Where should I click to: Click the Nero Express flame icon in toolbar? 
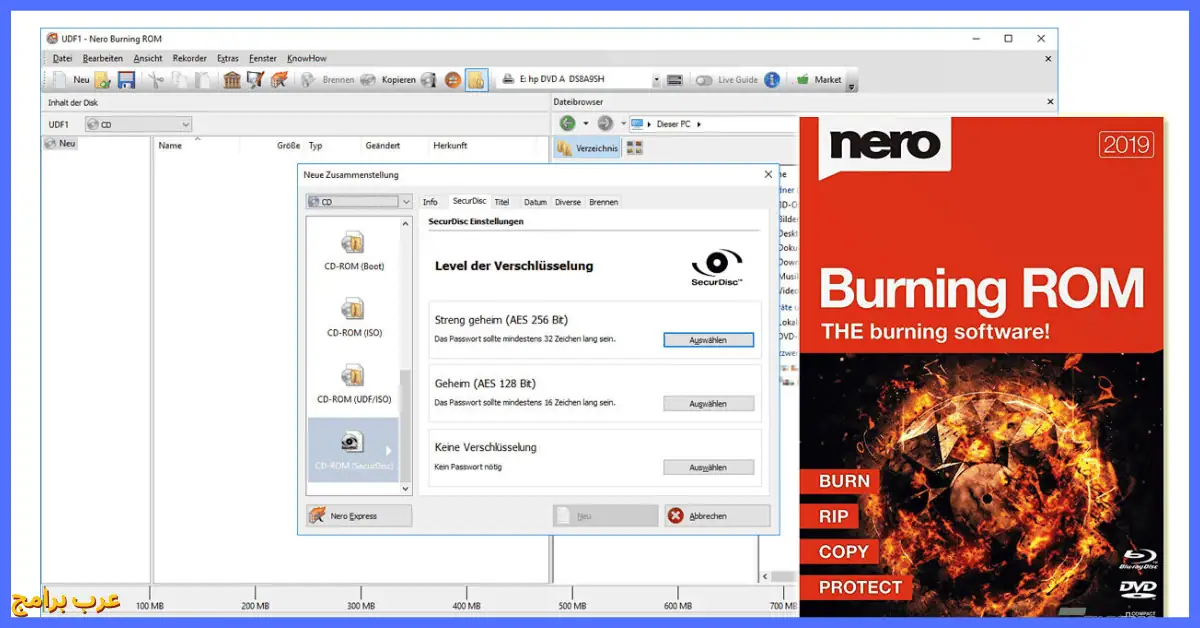point(279,80)
